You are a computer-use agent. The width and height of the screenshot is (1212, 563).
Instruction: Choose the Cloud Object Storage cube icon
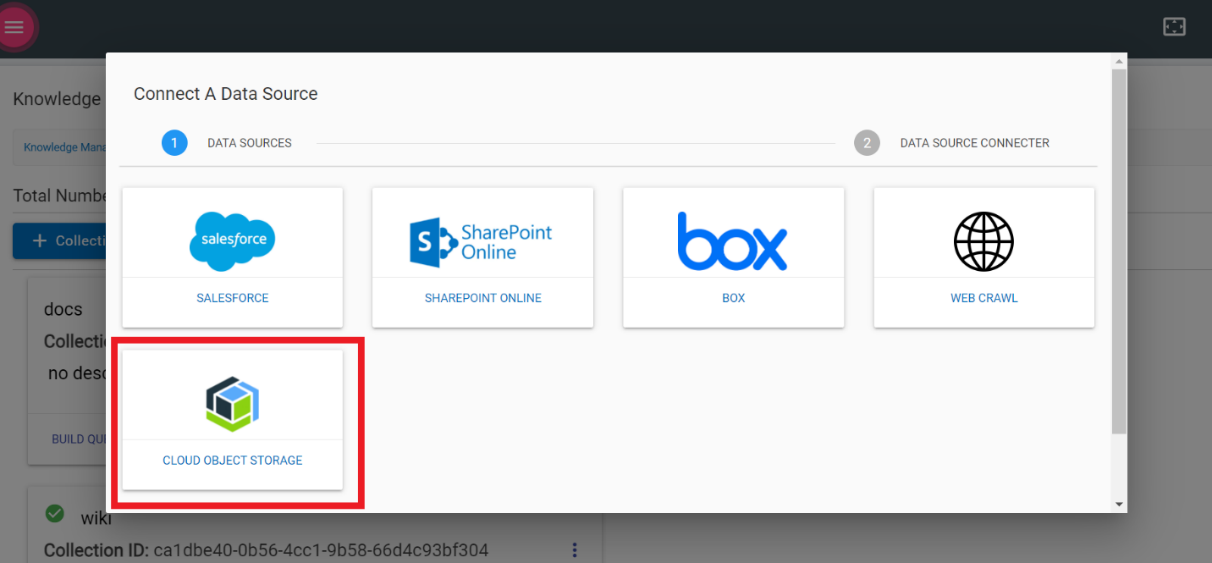(232, 403)
